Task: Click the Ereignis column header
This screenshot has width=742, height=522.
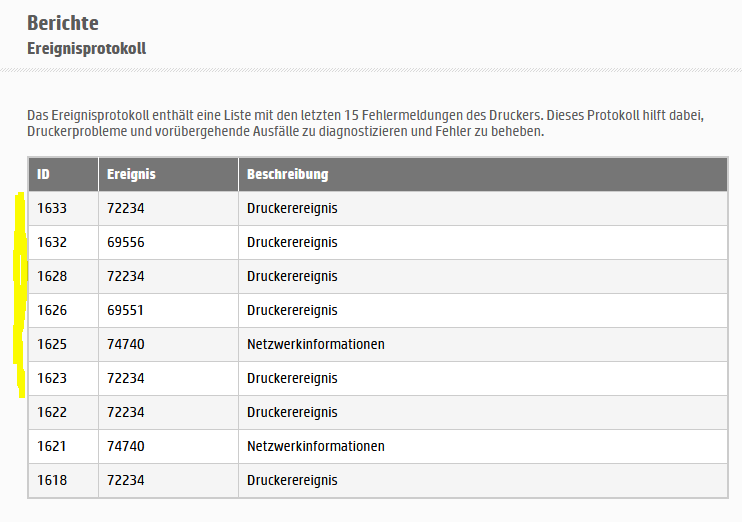Action: pyautogui.click(x=131, y=175)
